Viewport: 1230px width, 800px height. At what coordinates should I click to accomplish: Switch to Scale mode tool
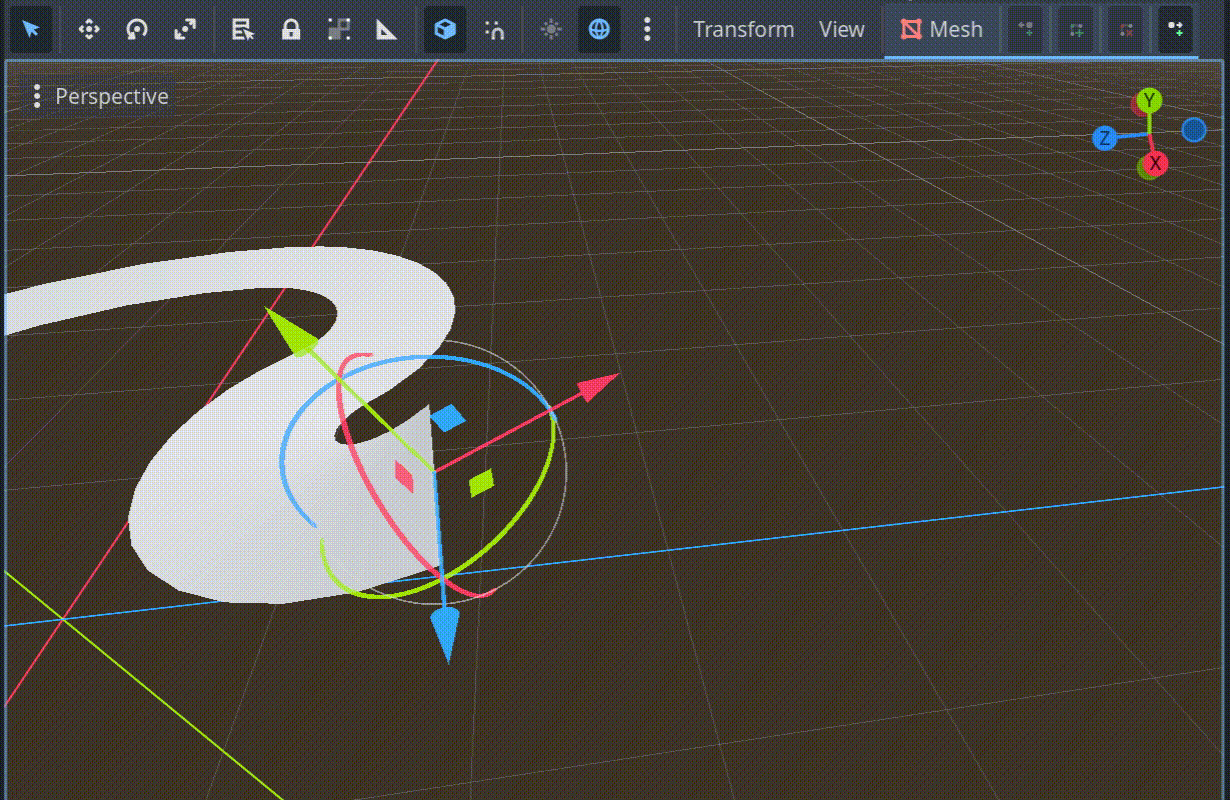point(185,29)
